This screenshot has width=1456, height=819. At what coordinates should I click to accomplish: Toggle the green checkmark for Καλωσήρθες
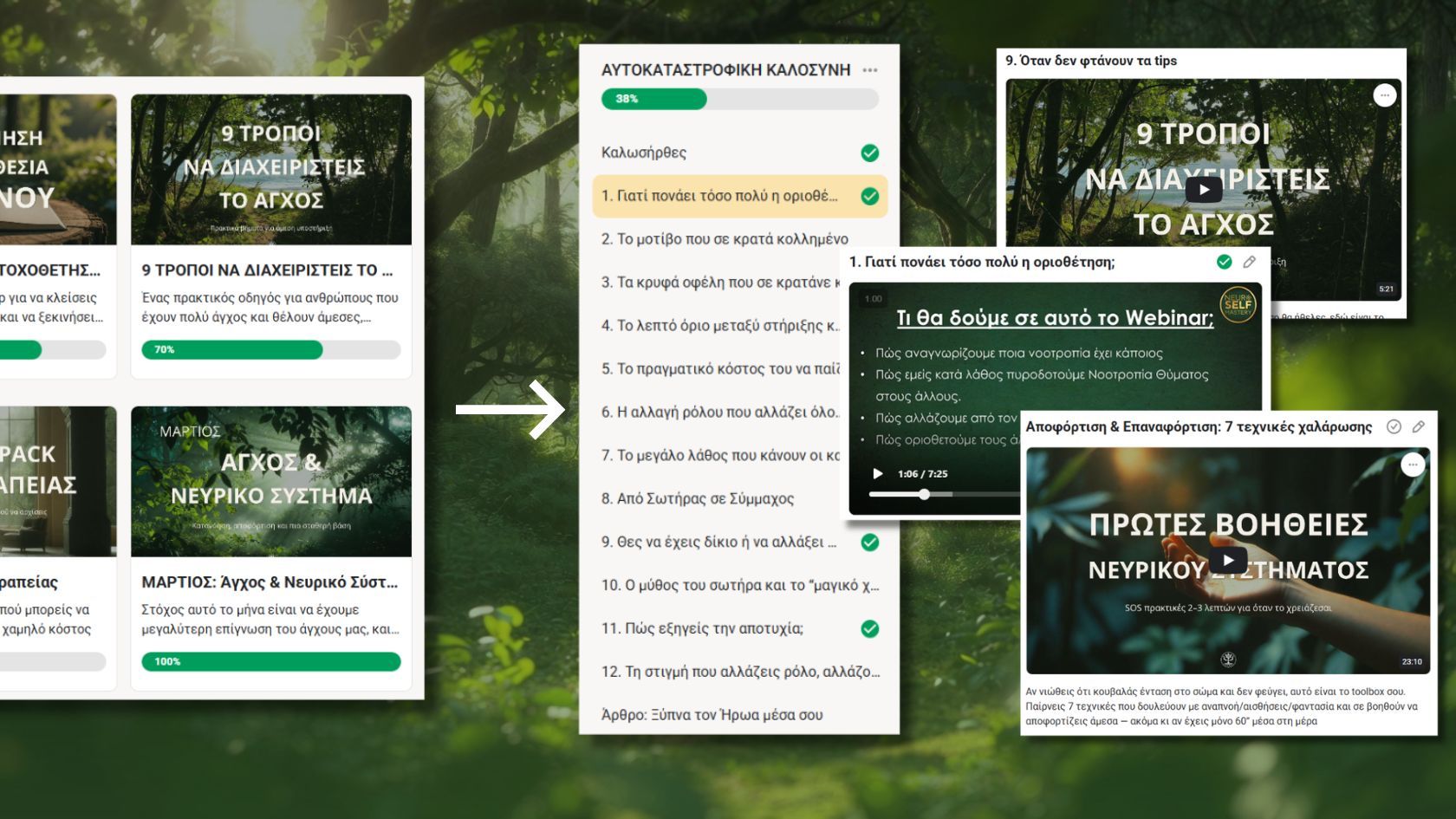pyautogui.click(x=870, y=153)
